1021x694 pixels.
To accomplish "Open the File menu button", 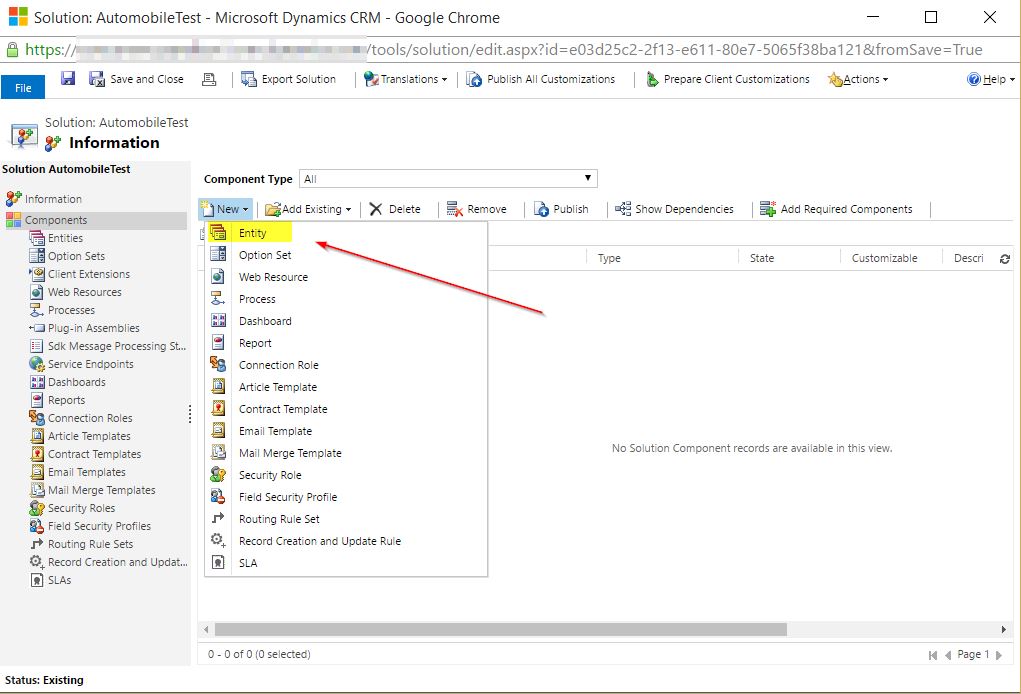I will click(23, 88).
